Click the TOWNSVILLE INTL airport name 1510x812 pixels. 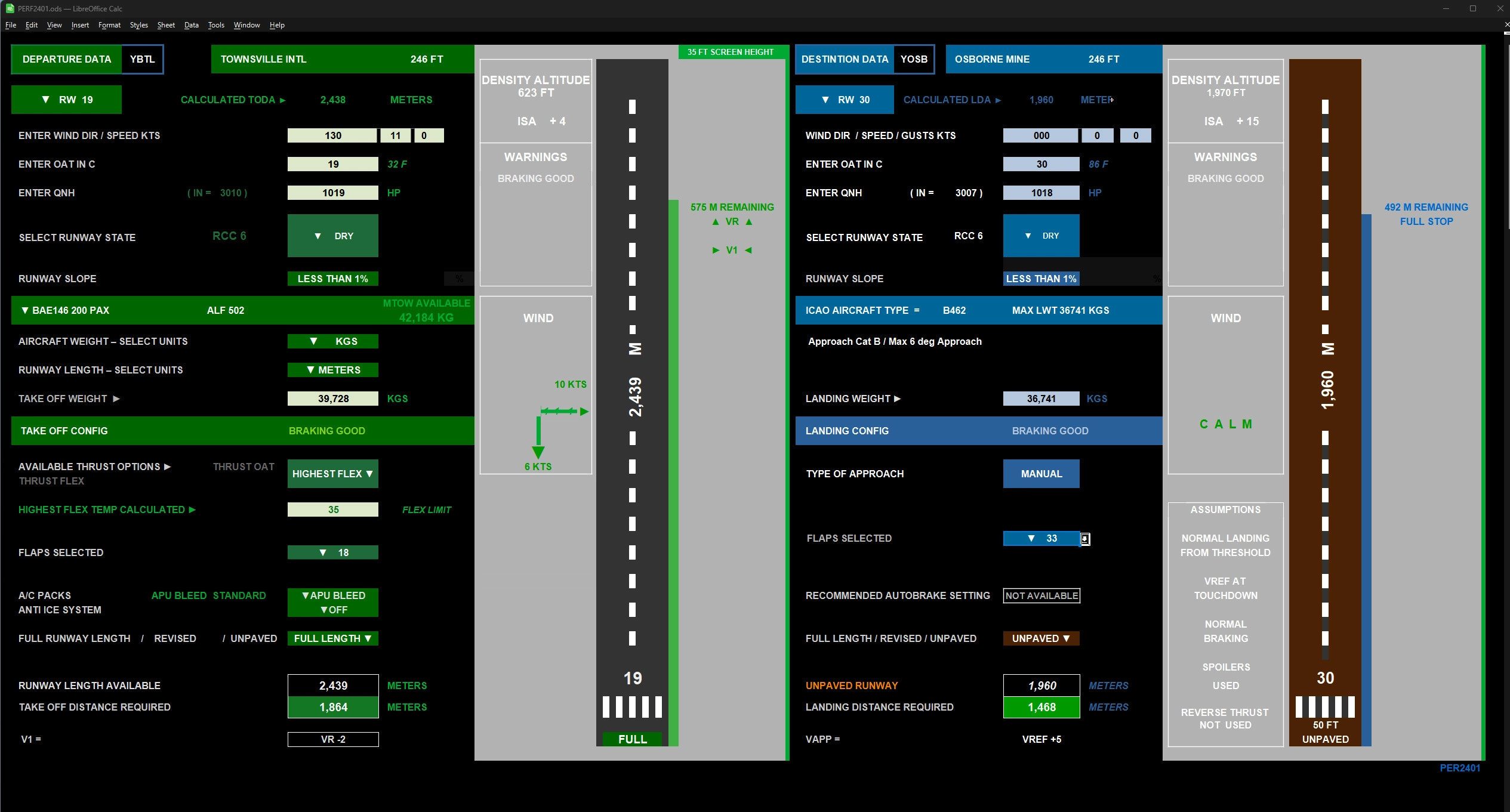[x=263, y=59]
